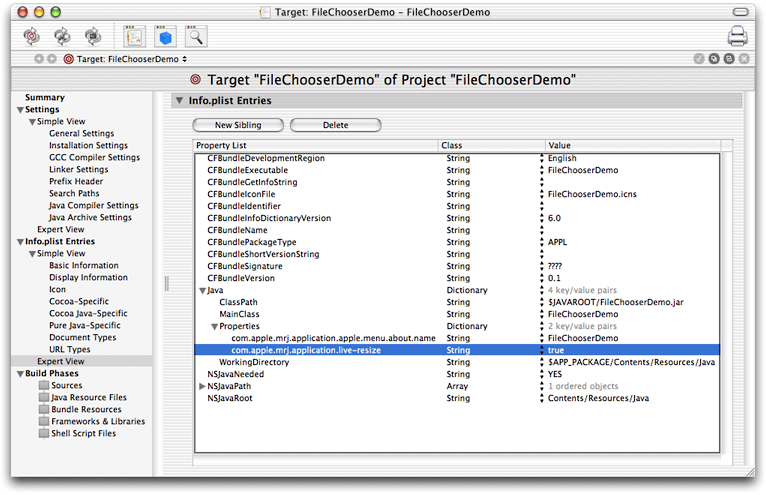Click the forward navigation arrow icon
766x495 pixels.
pos(52,59)
